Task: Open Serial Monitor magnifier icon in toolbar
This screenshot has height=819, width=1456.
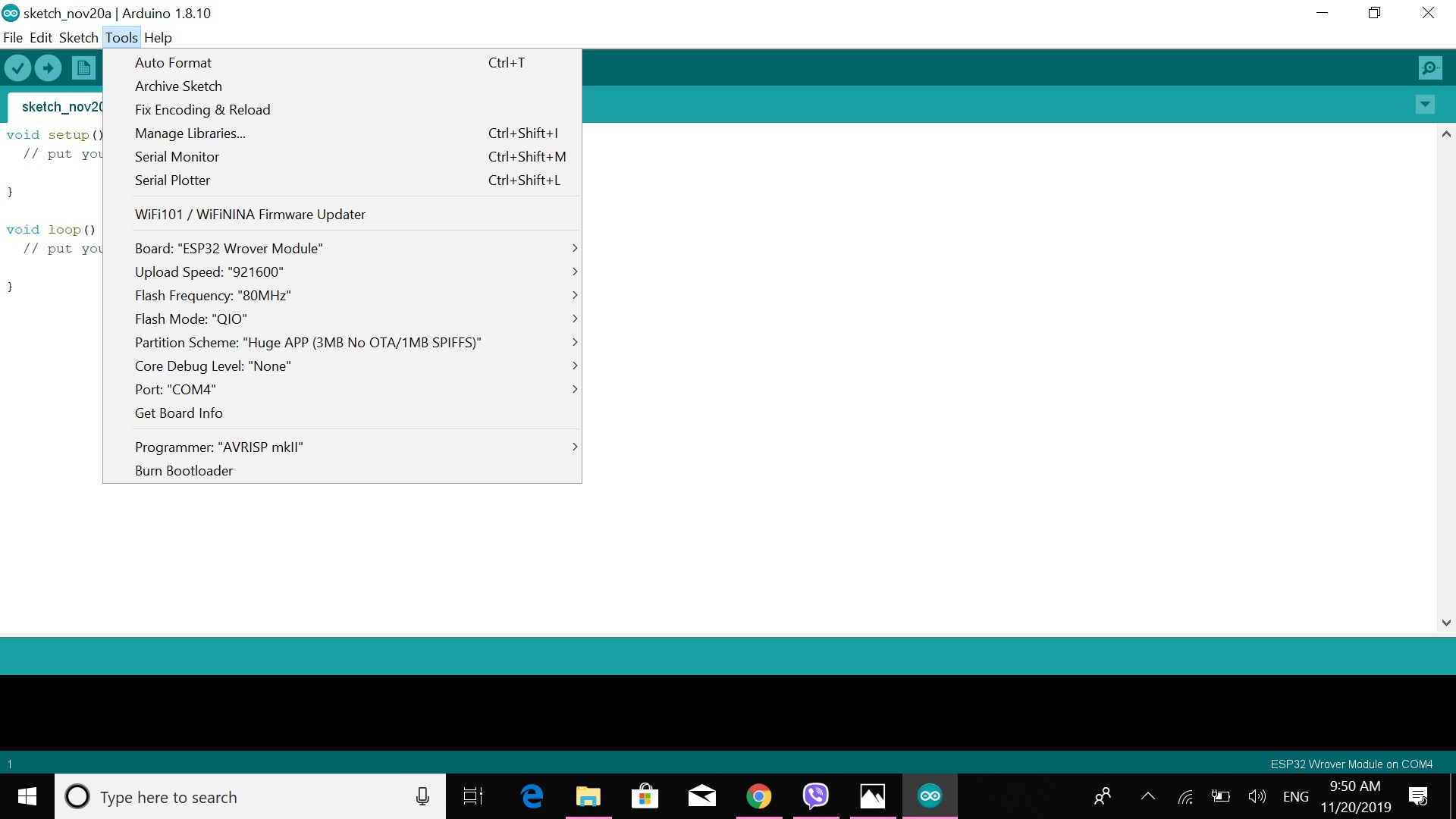Action: coord(1430,68)
